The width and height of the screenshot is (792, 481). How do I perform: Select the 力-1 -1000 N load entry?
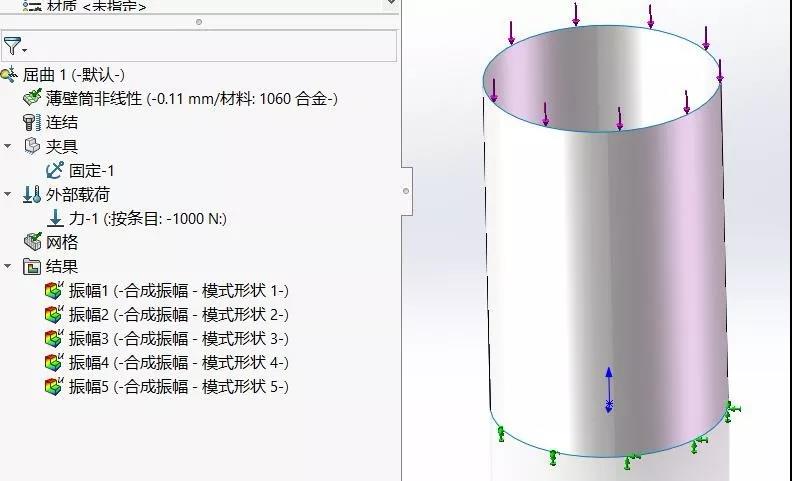click(x=150, y=218)
